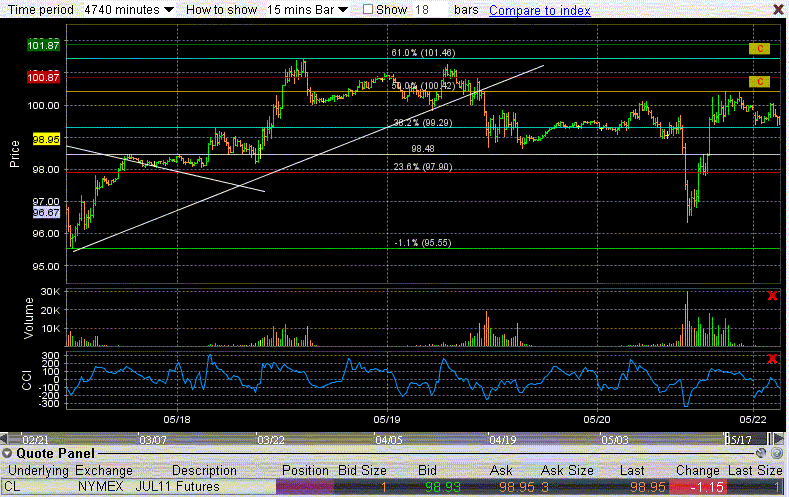Select the JUL11 Futures description cell
This screenshot has height=497, width=789.
tap(178, 487)
